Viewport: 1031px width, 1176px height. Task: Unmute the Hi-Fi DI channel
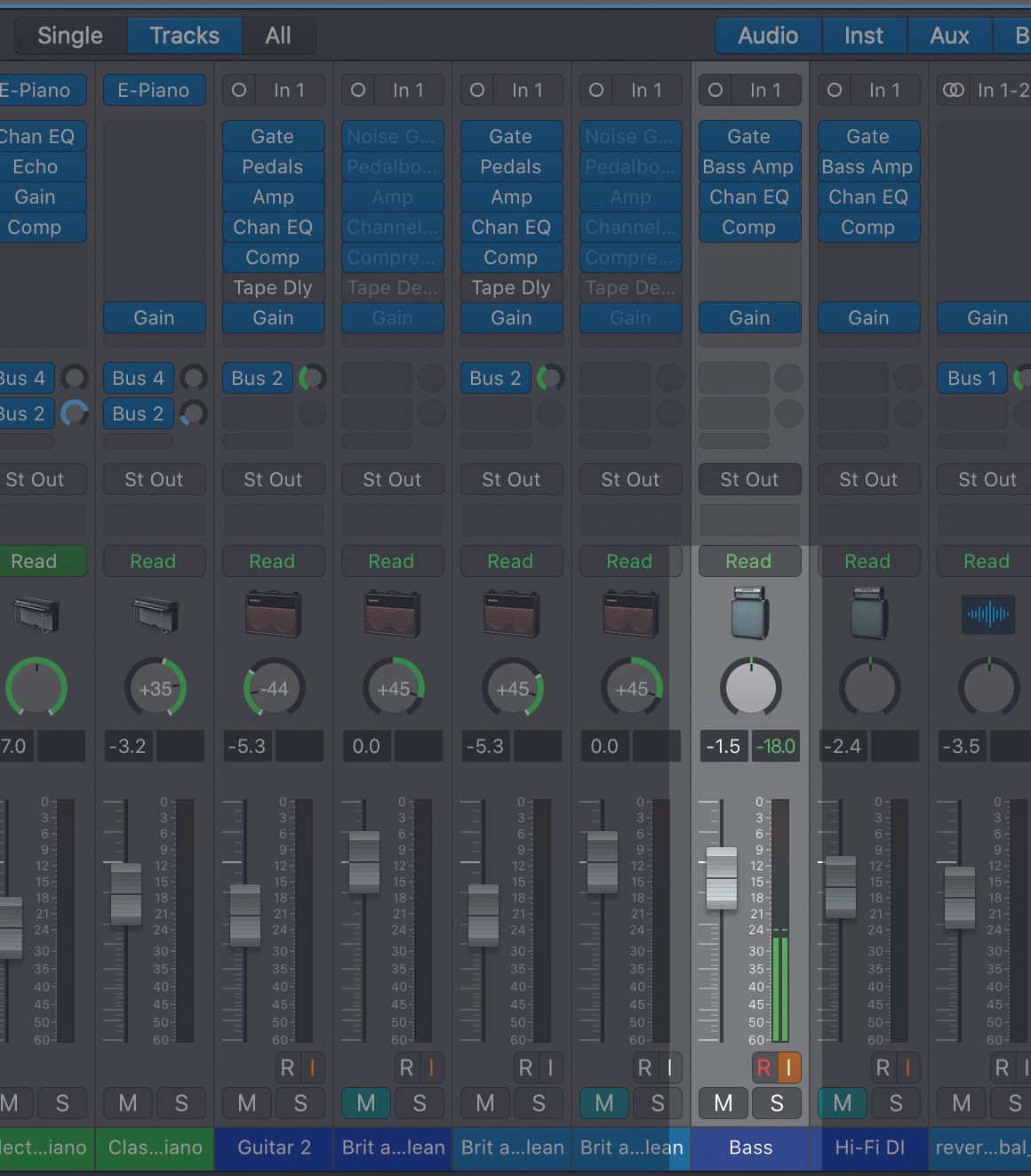tap(842, 1103)
